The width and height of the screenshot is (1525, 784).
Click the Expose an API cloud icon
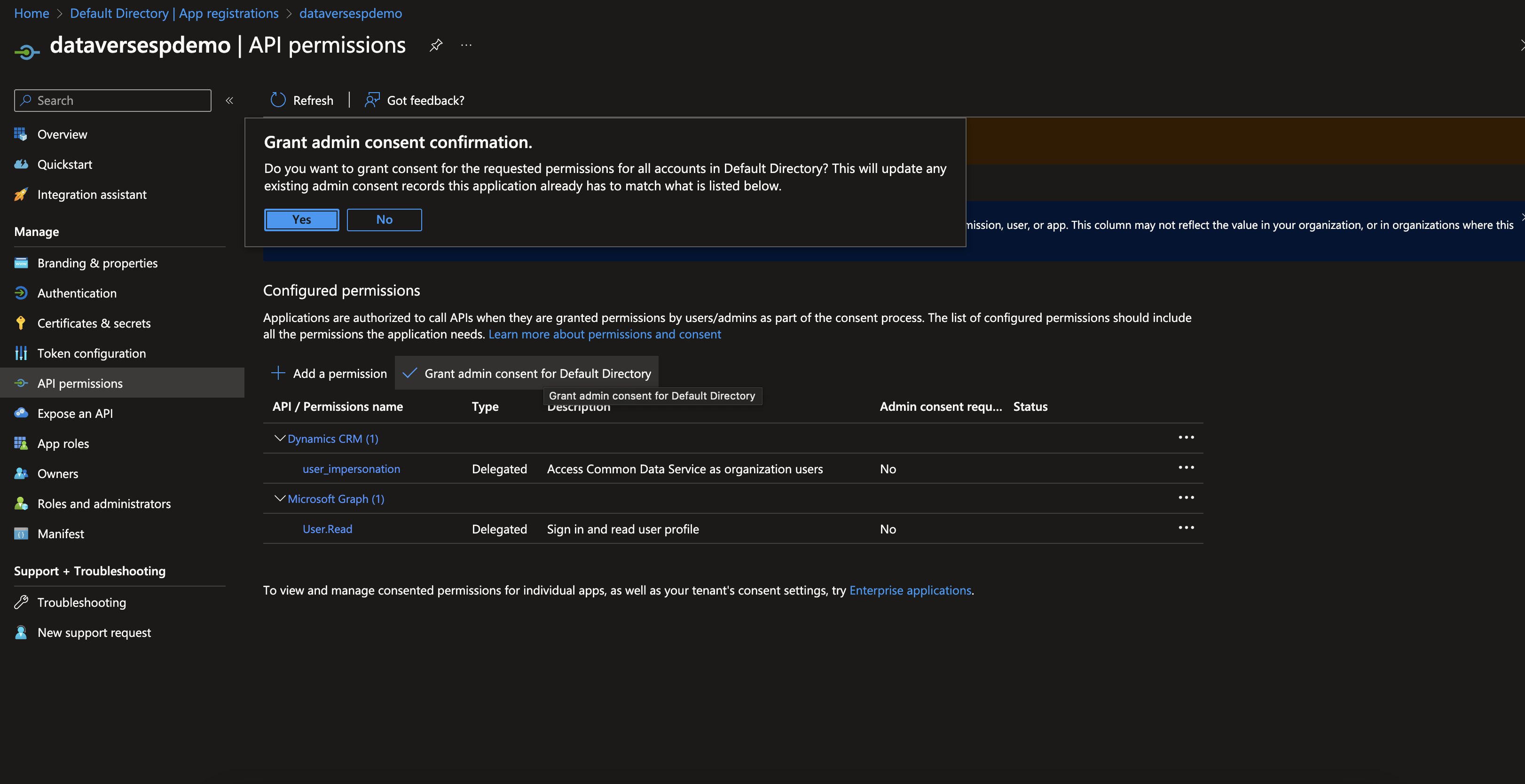(21, 413)
